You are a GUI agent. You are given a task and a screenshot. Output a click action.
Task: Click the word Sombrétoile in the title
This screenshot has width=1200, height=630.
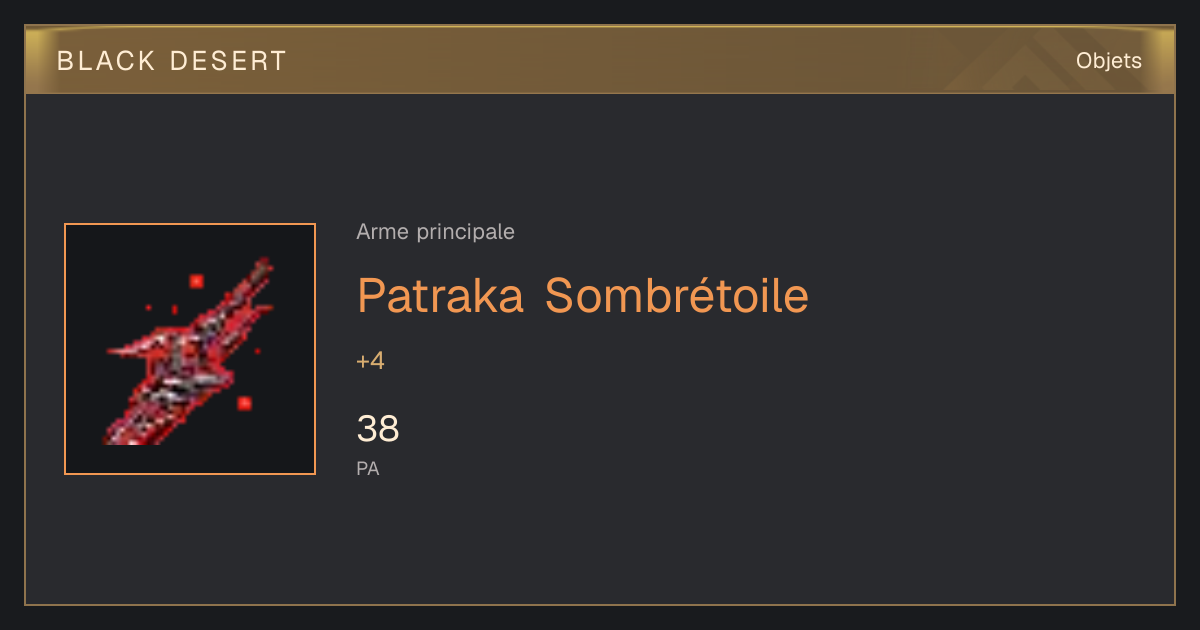[677, 296]
